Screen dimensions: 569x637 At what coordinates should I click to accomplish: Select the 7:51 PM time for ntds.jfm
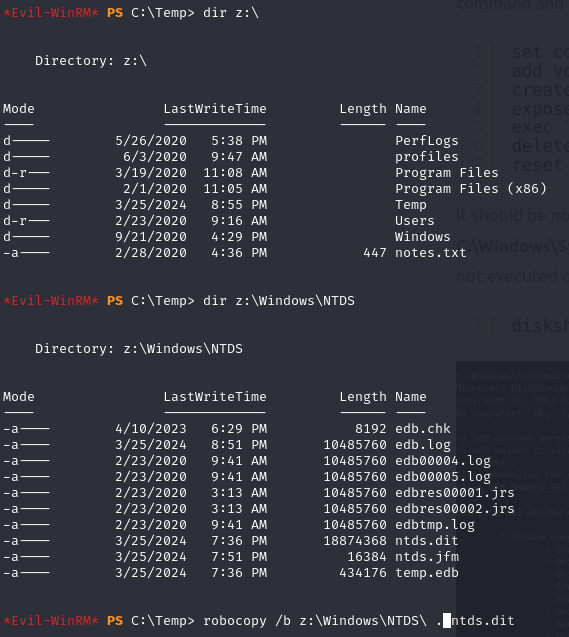tap(239, 557)
